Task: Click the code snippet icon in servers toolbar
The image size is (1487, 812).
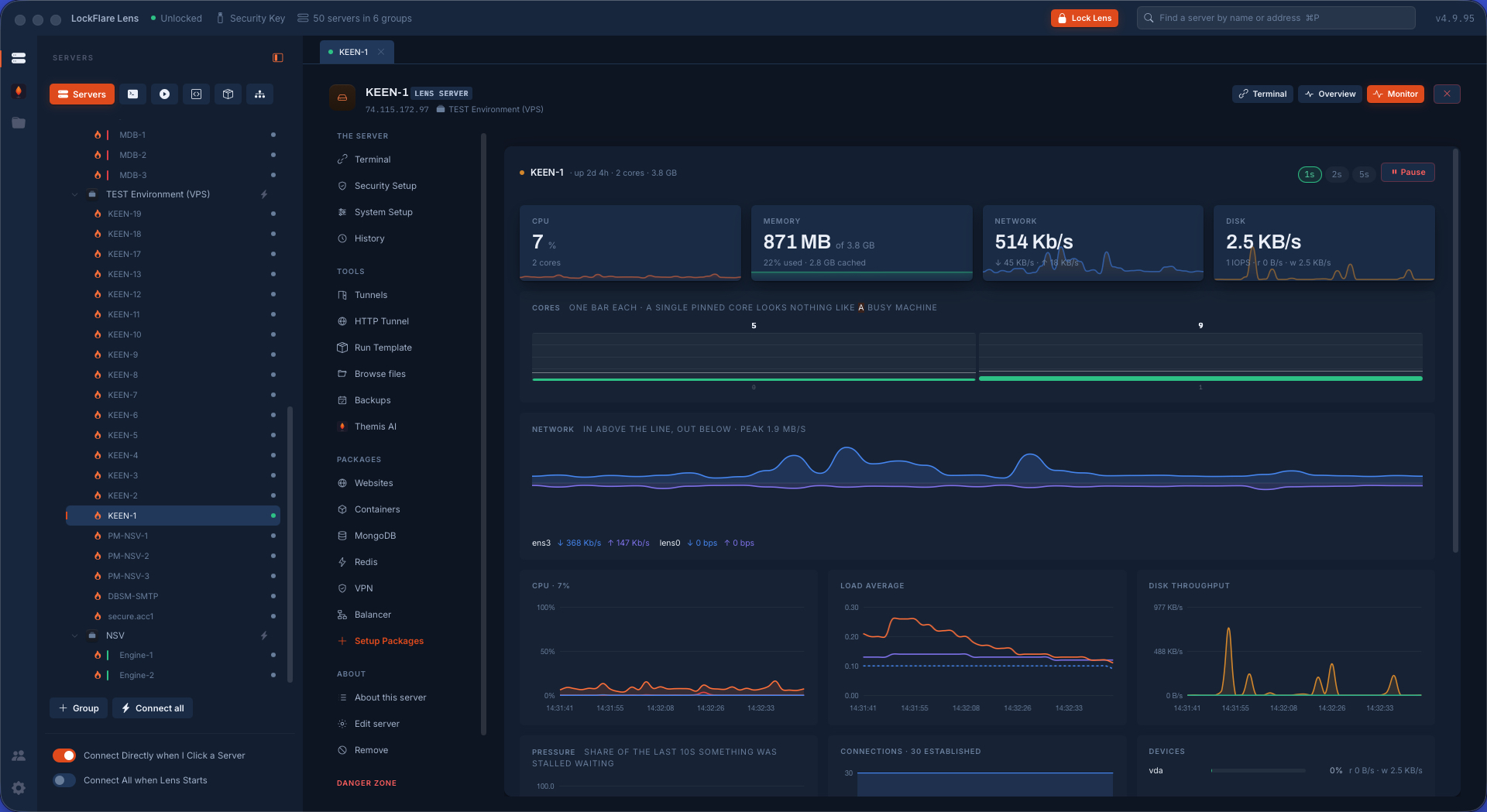Action: click(197, 94)
